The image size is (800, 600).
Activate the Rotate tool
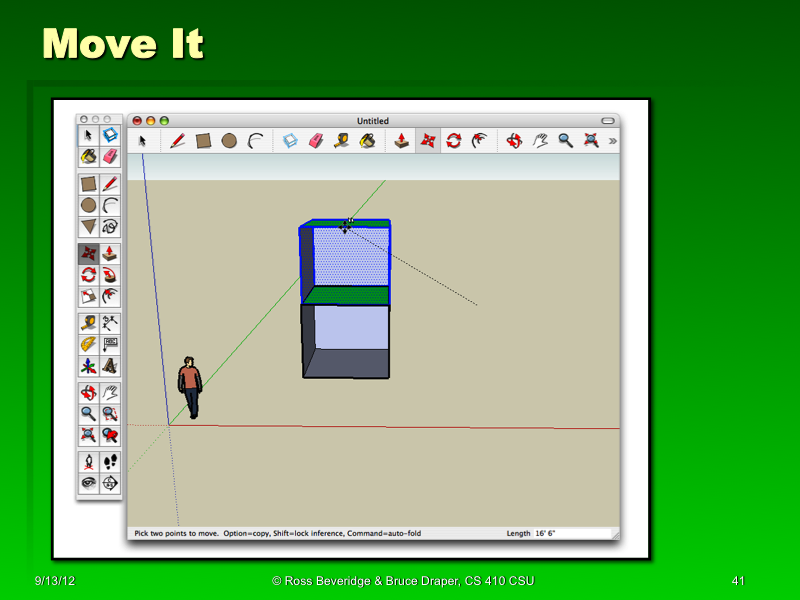point(452,141)
